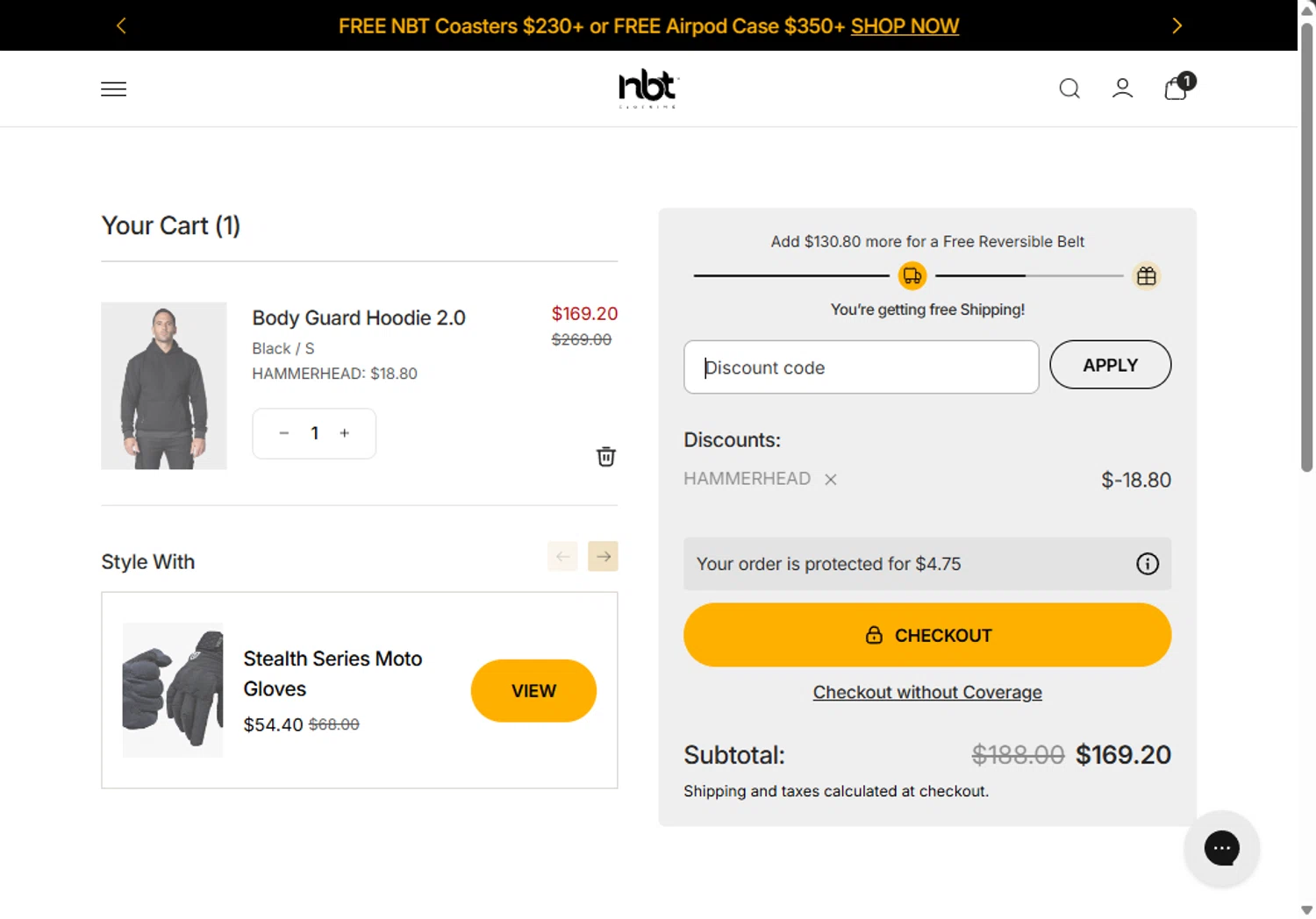Show previous announcement banner message
Screen dimensions: 1316x919
pyautogui.click(x=121, y=25)
